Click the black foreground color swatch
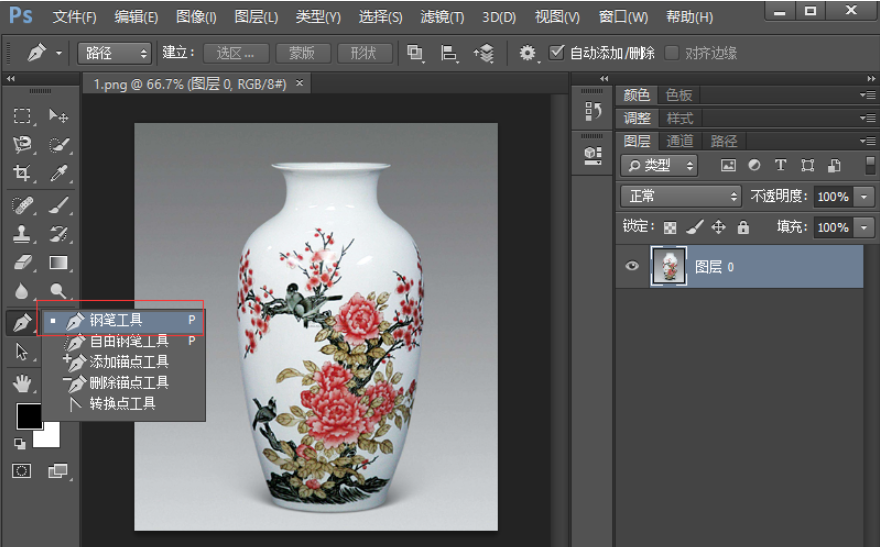Viewport: 880px width, 547px height. coord(29,416)
